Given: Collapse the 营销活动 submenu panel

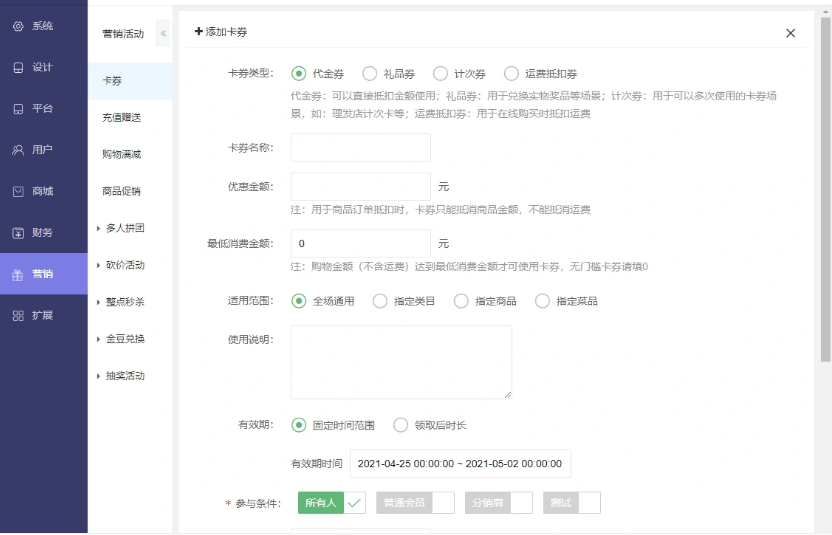Looking at the screenshot, I should pyautogui.click(x=163, y=34).
